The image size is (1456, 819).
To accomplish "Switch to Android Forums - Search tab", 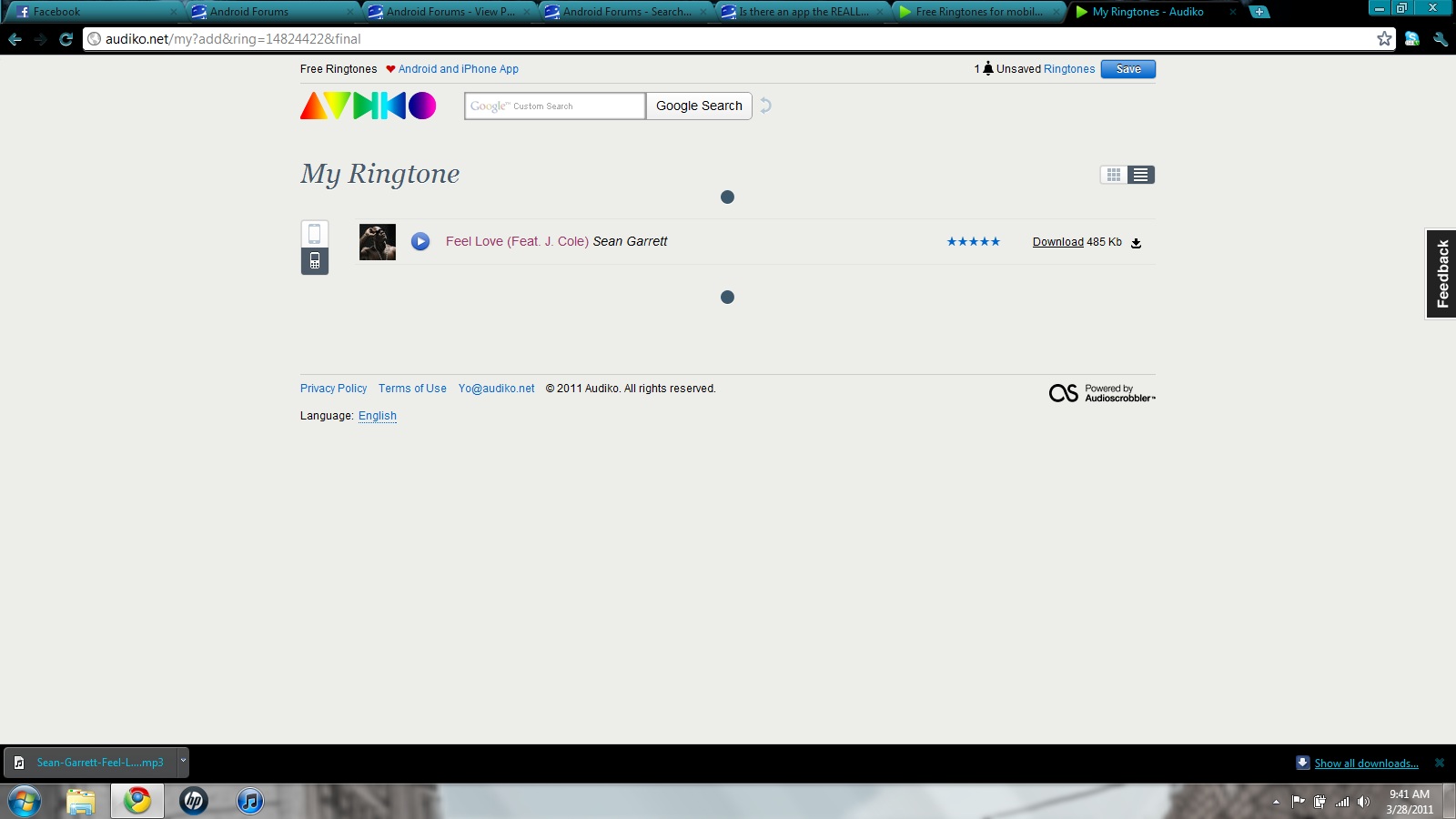I will click(624, 12).
